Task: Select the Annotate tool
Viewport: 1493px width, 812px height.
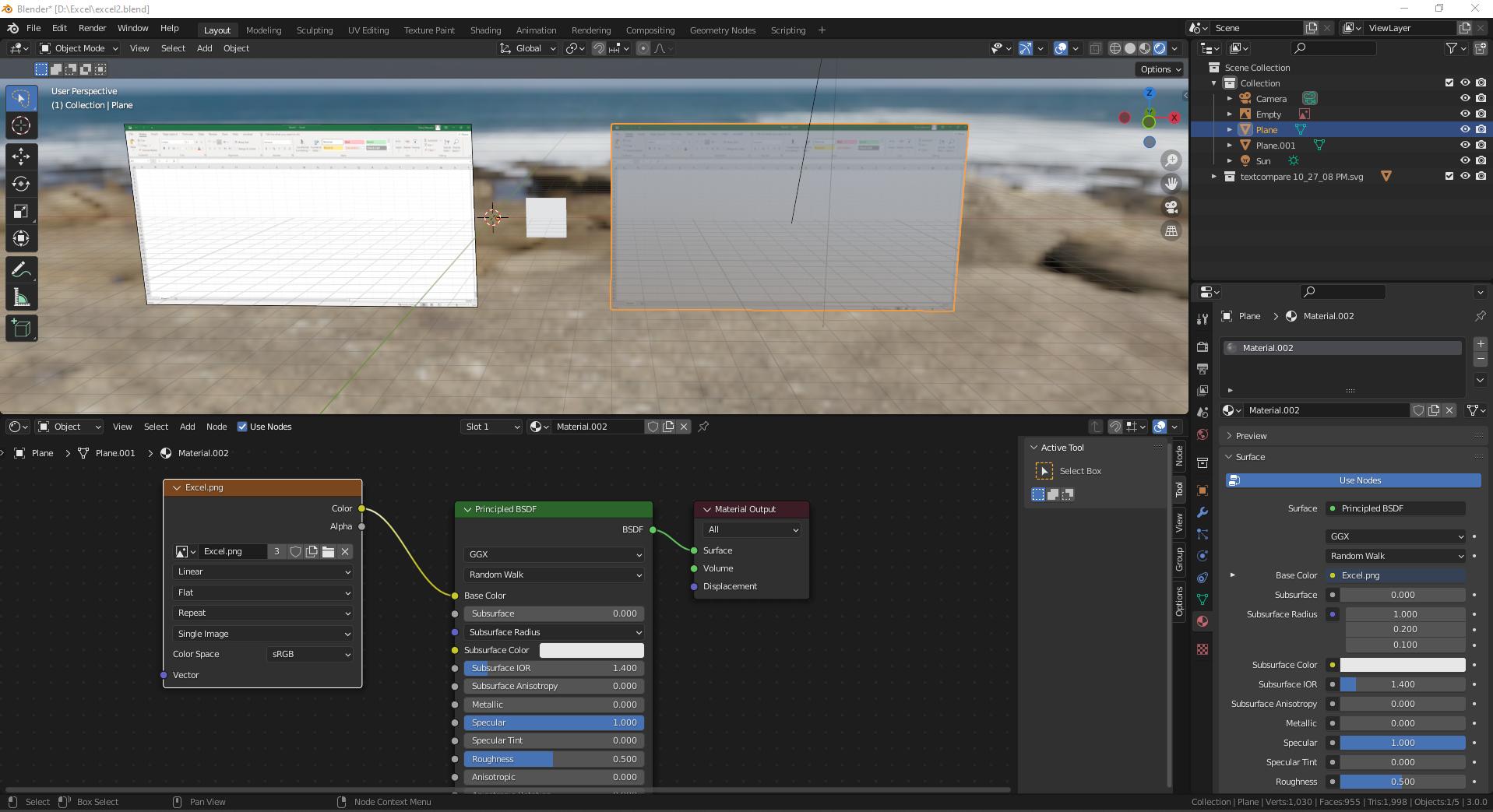Action: tap(21, 270)
